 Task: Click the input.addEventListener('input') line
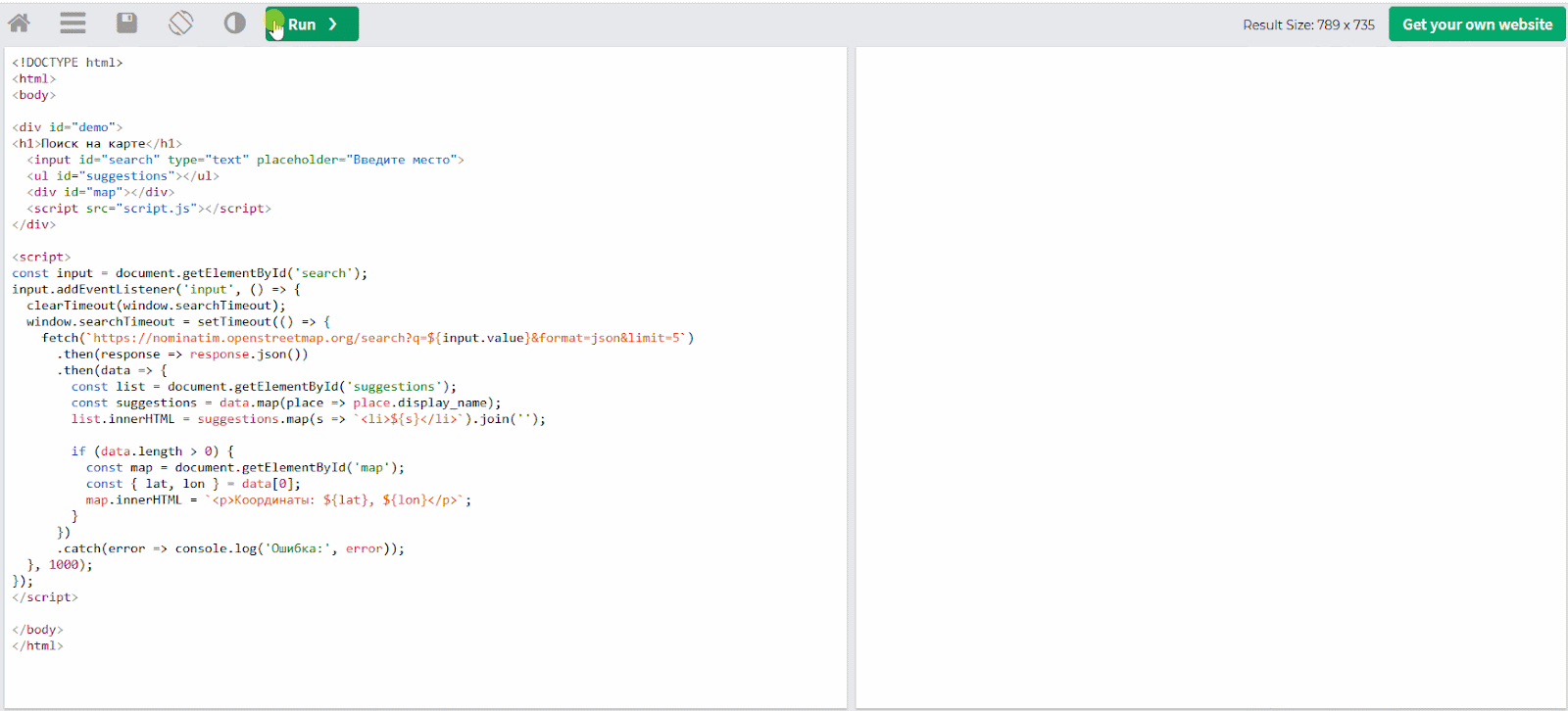coord(156,289)
